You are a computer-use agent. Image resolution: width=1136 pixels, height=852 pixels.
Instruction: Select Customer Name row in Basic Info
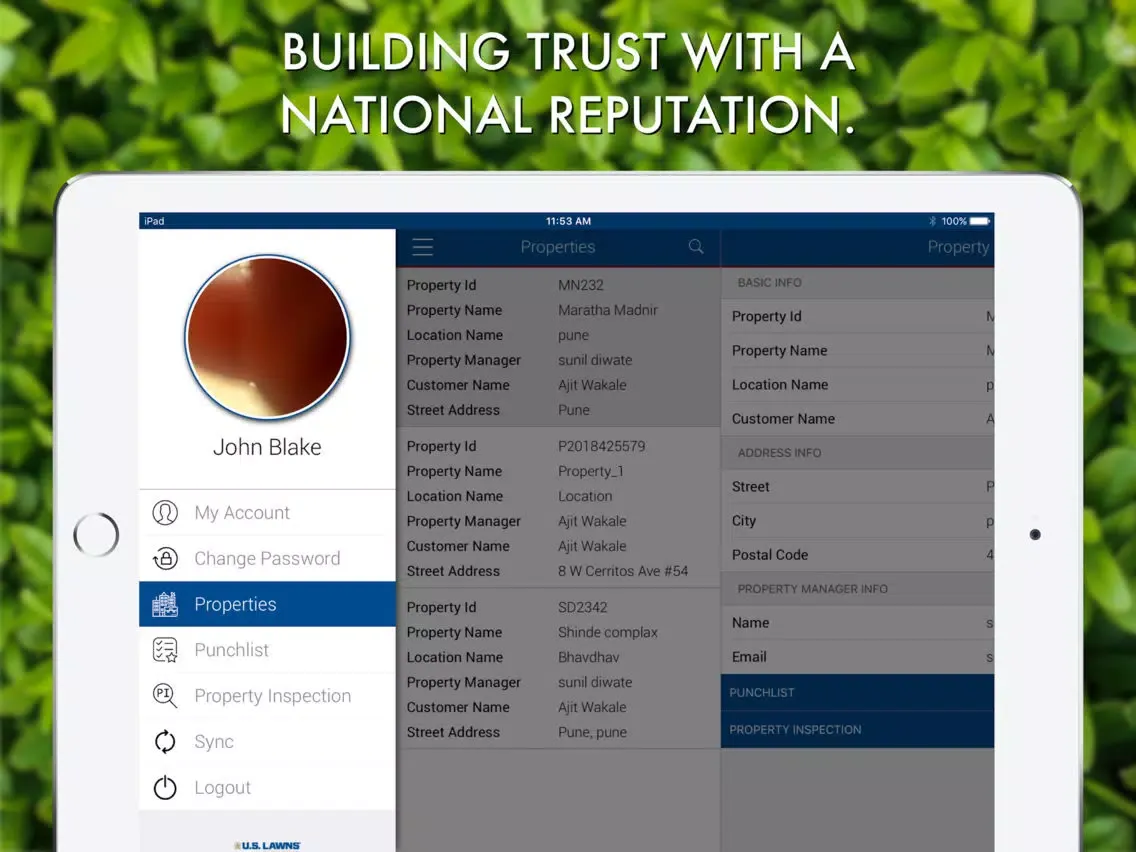(857, 419)
